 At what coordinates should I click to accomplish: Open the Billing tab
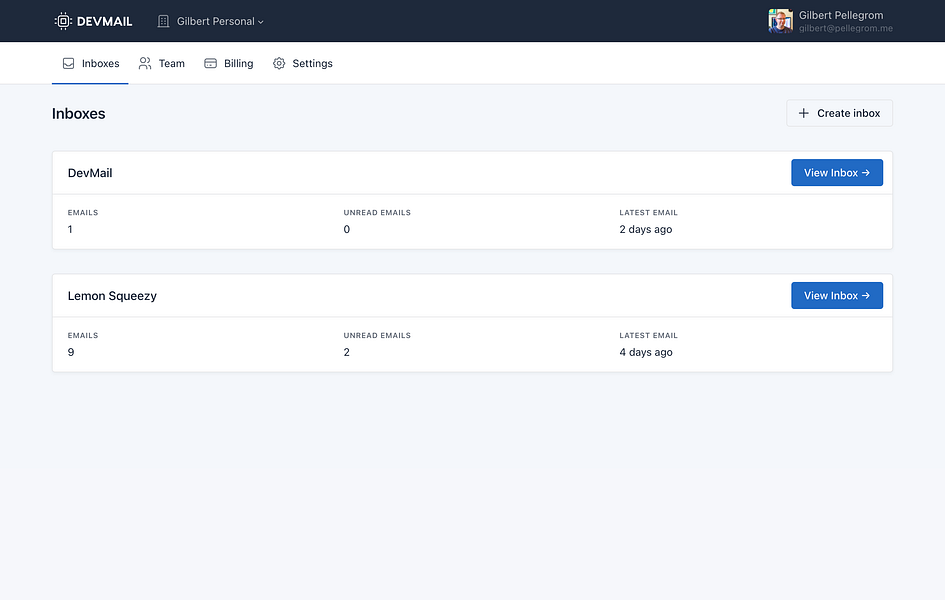tap(228, 63)
